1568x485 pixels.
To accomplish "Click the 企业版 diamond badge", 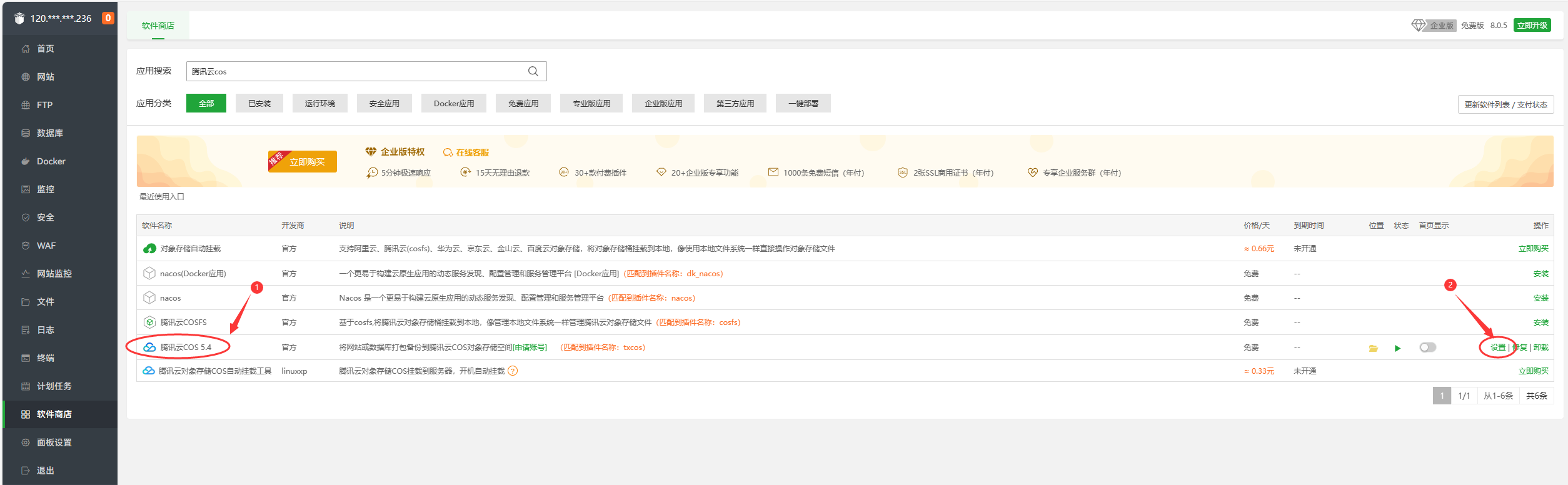I will 1434,26.
